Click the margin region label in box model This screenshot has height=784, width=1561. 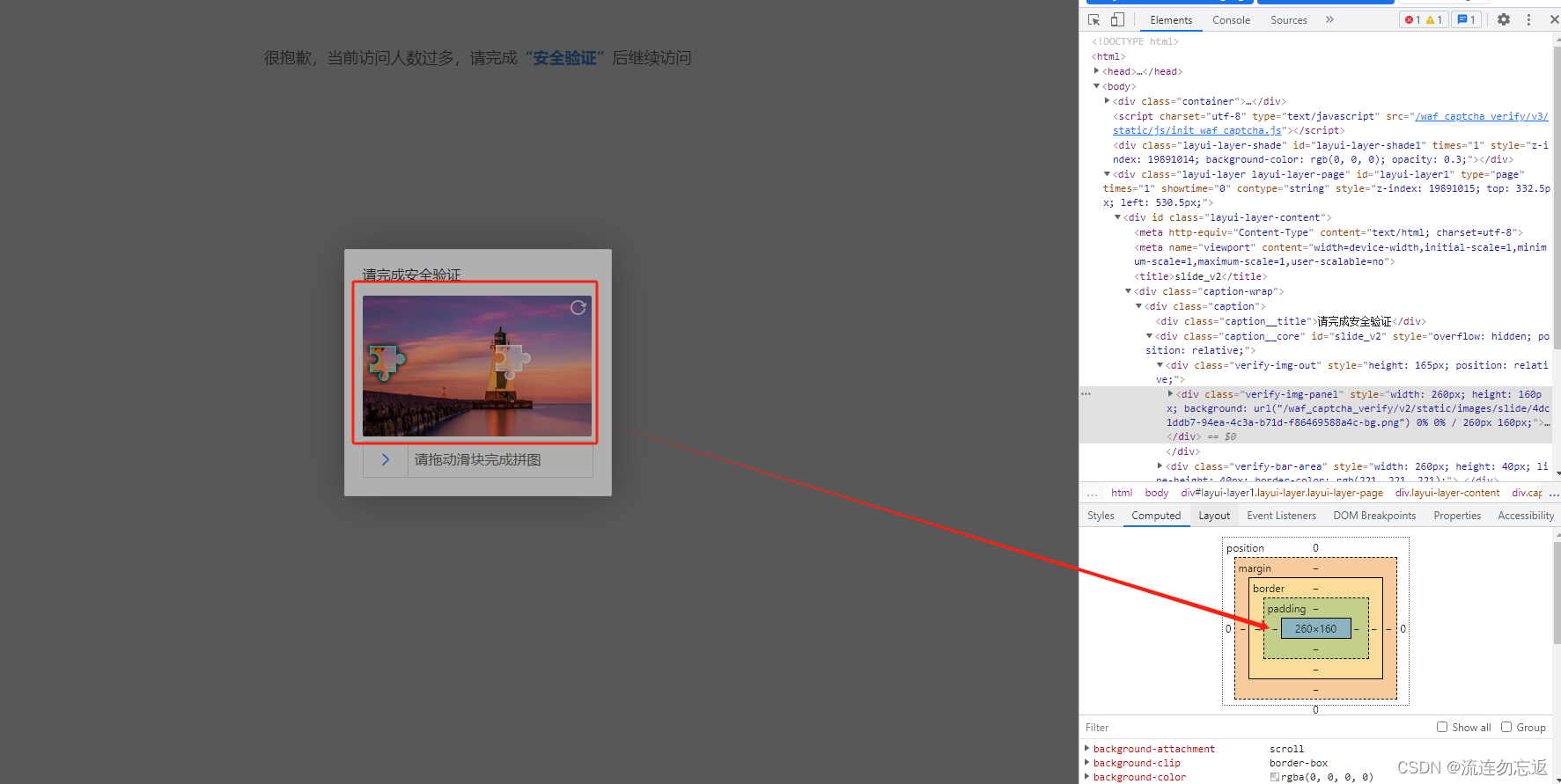pos(1255,568)
